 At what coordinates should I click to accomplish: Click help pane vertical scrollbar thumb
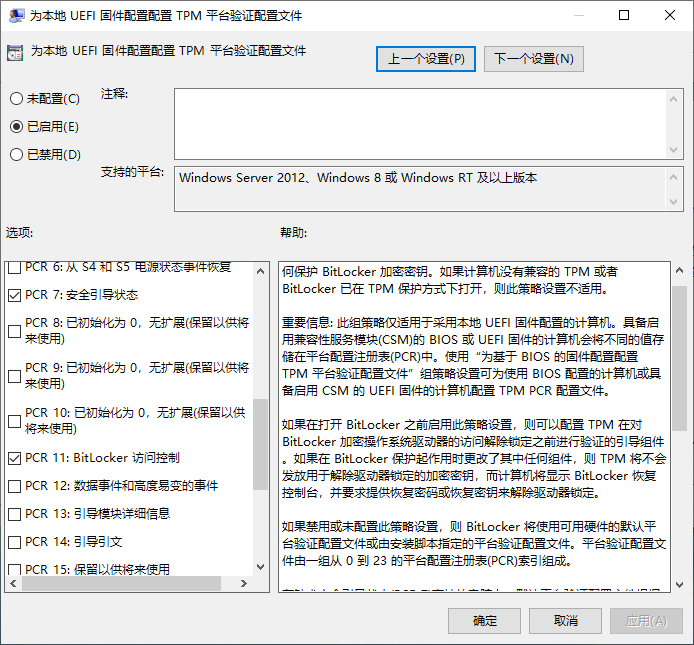679,359
